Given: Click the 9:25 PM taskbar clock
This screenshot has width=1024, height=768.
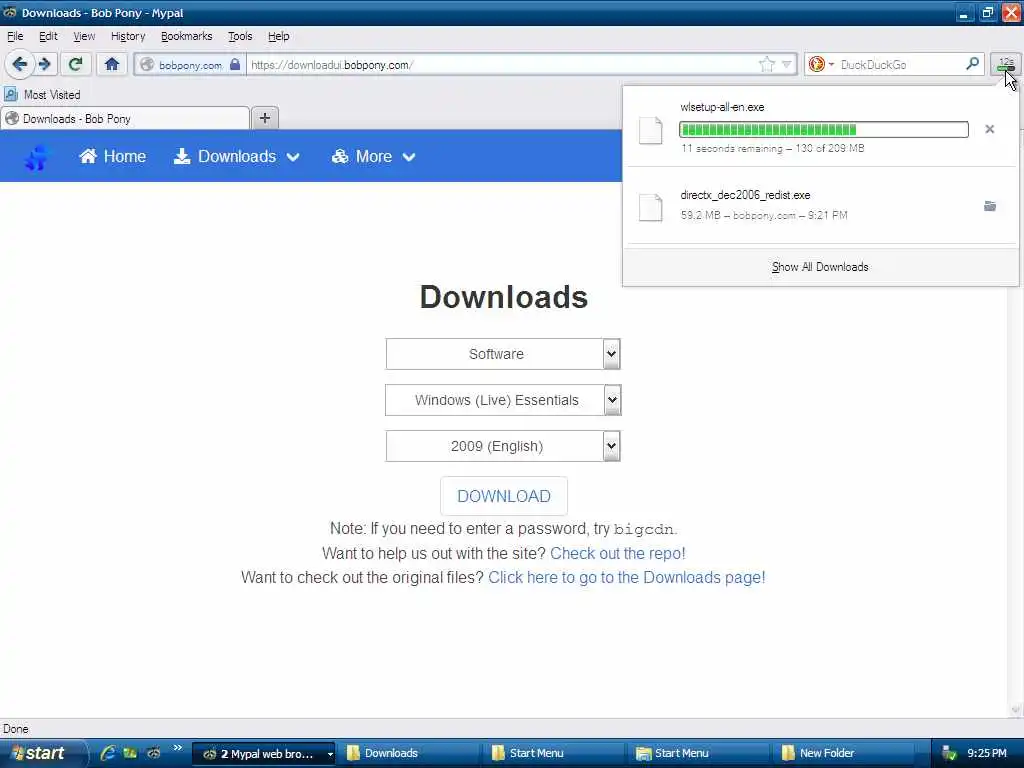Looking at the screenshot, I should coord(987,754).
